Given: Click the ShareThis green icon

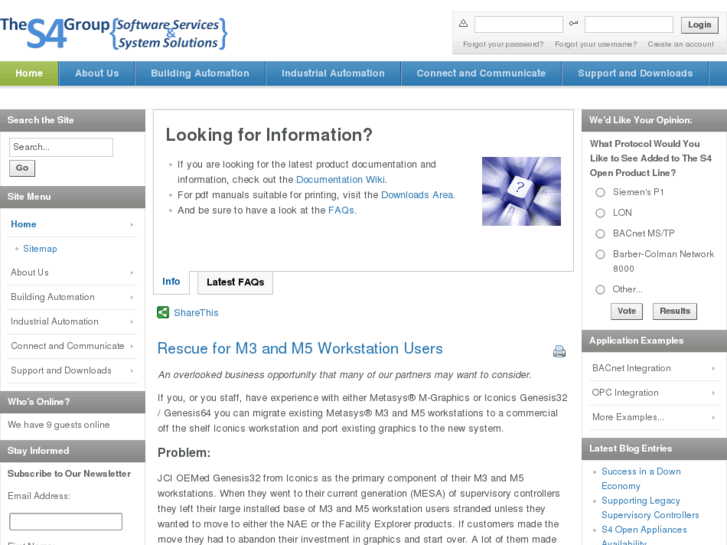Looking at the screenshot, I should point(163,312).
